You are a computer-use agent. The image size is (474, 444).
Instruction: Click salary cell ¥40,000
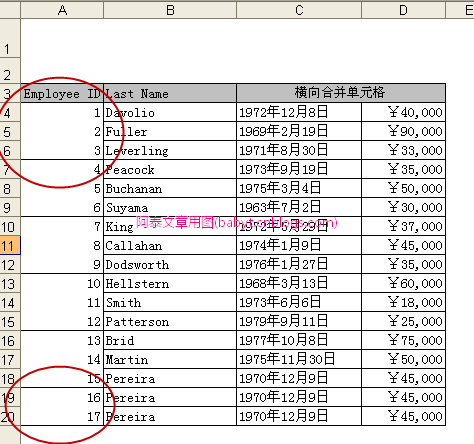click(x=403, y=112)
